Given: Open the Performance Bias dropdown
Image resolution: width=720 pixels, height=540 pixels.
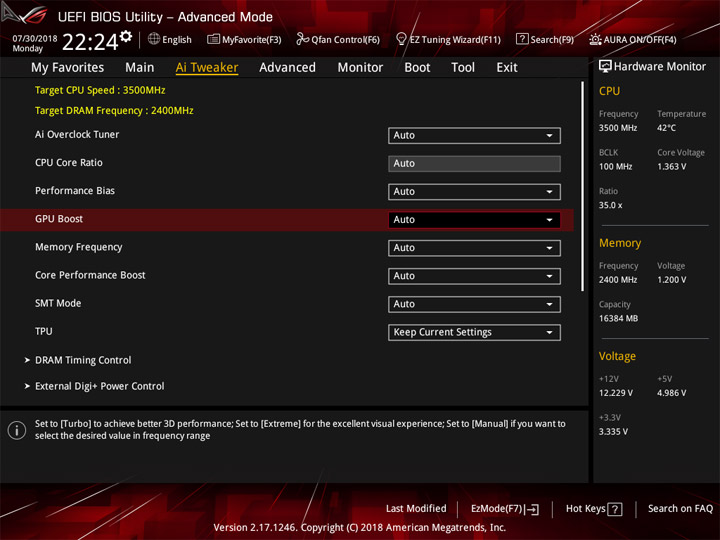Looking at the screenshot, I should click(x=474, y=191).
